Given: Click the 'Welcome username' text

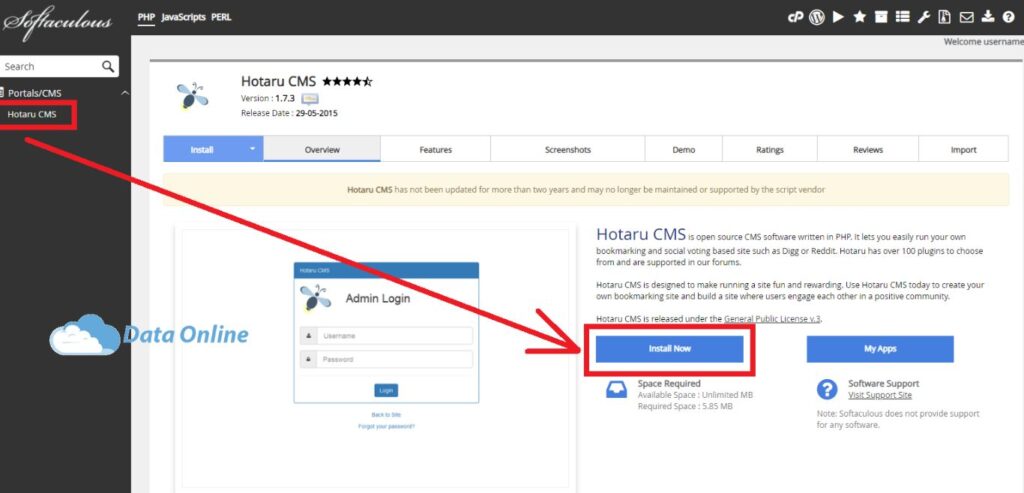Looking at the screenshot, I should click(x=984, y=41).
